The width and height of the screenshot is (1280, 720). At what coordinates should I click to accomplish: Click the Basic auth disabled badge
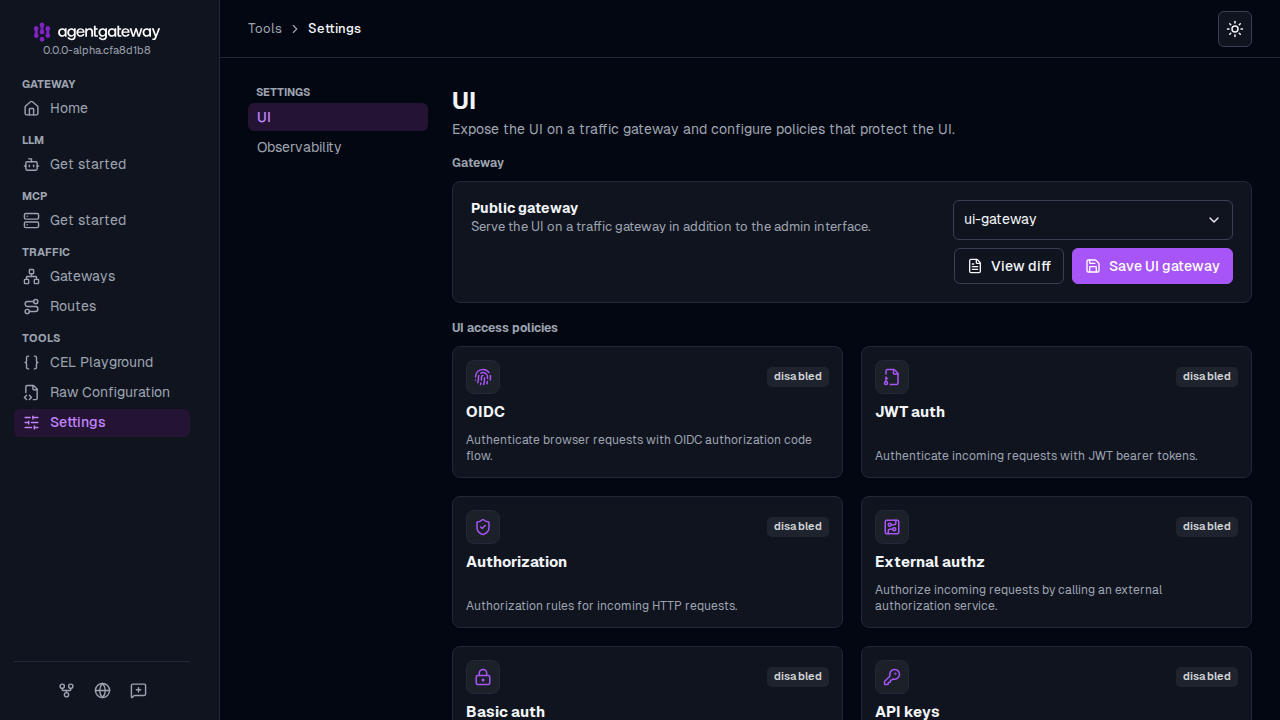coord(798,676)
